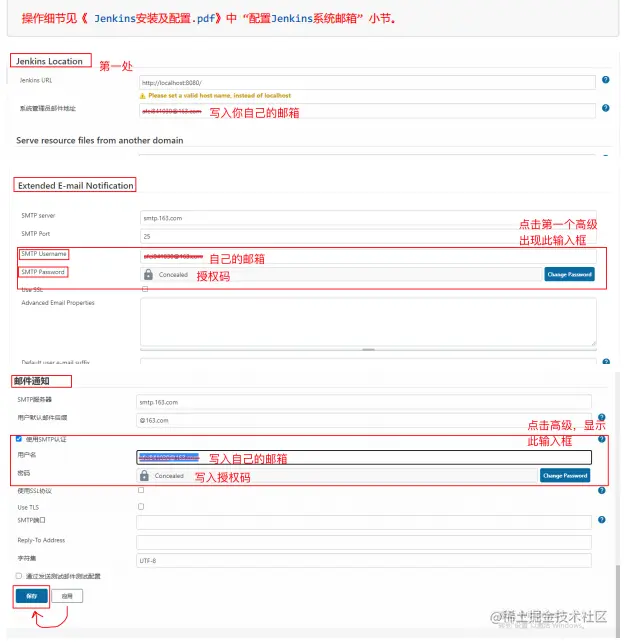625x642 pixels.
Task: Click Serve resource files from another domain heading
Action: [x=100, y=140]
